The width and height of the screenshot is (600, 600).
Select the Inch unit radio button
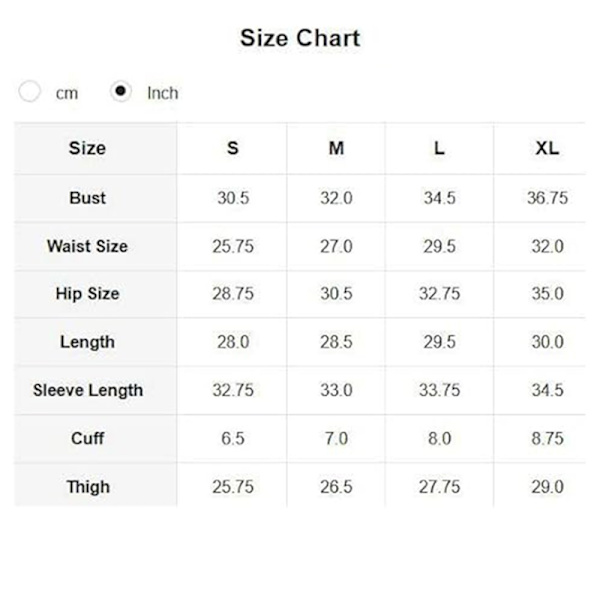pyautogui.click(x=121, y=92)
